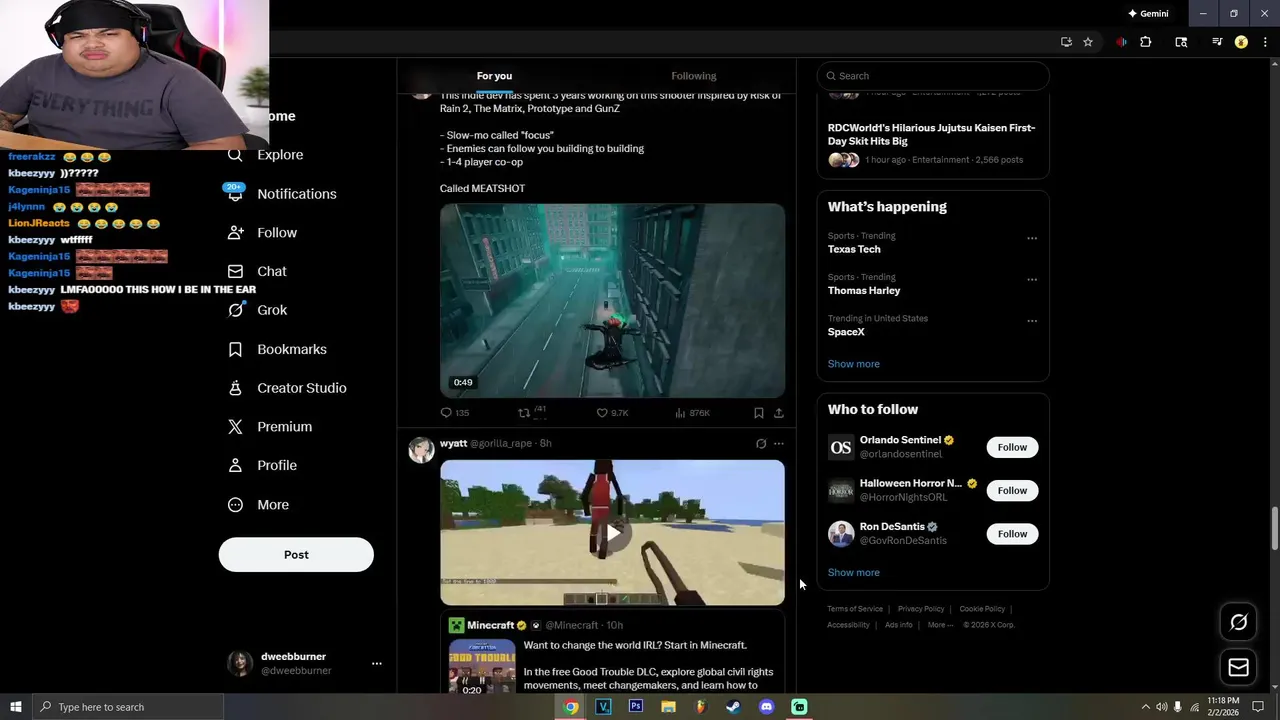Bookmark this page with the star icon
The image size is (1280, 720).
pyautogui.click(x=1088, y=42)
